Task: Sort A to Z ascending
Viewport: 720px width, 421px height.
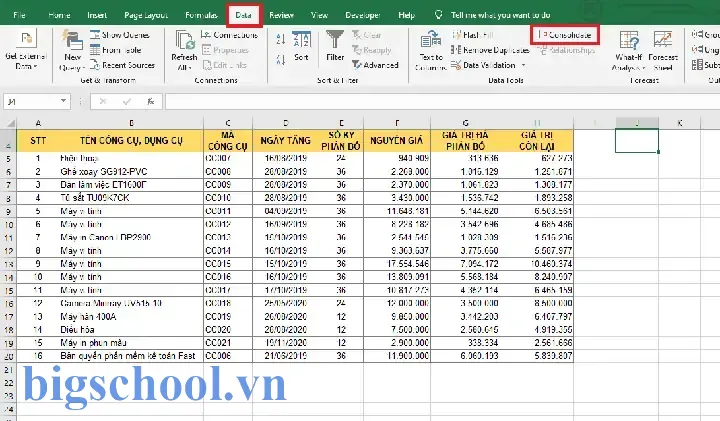Action: pos(281,39)
